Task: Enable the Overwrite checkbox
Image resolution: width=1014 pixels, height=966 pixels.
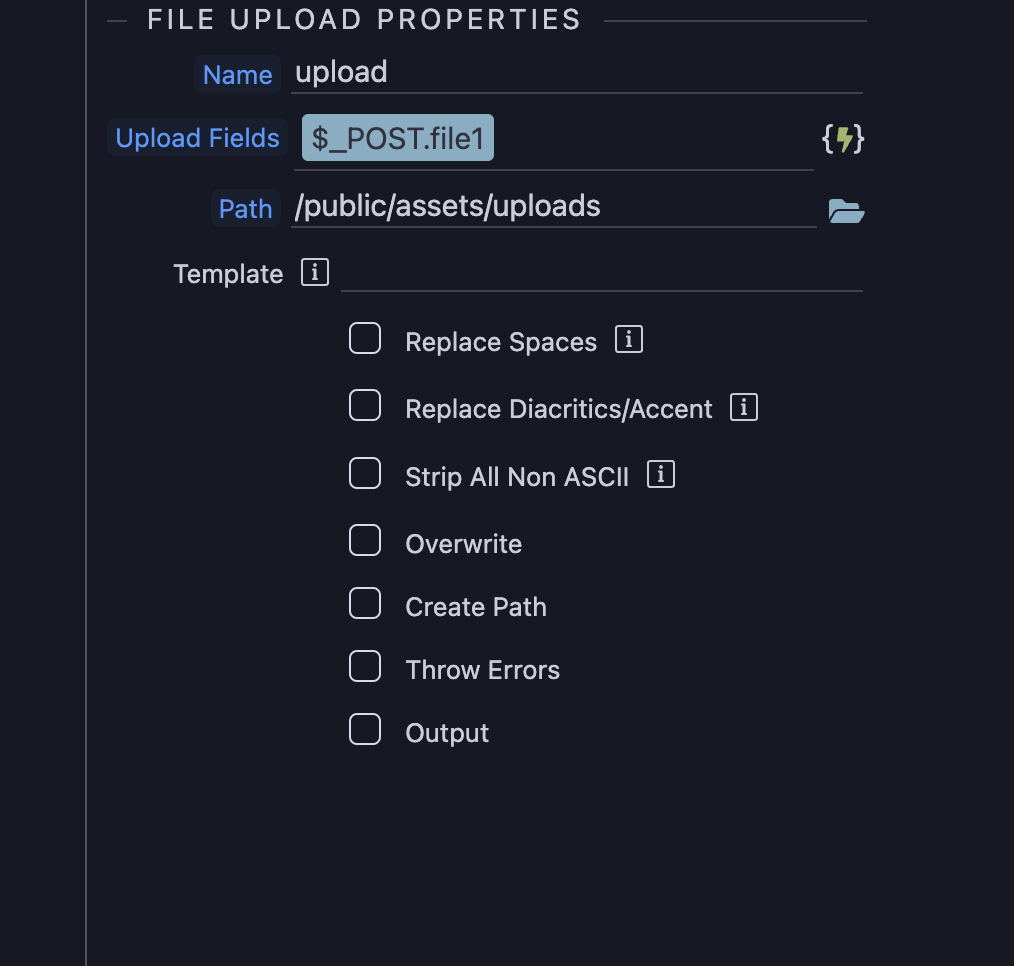Action: [x=365, y=541]
